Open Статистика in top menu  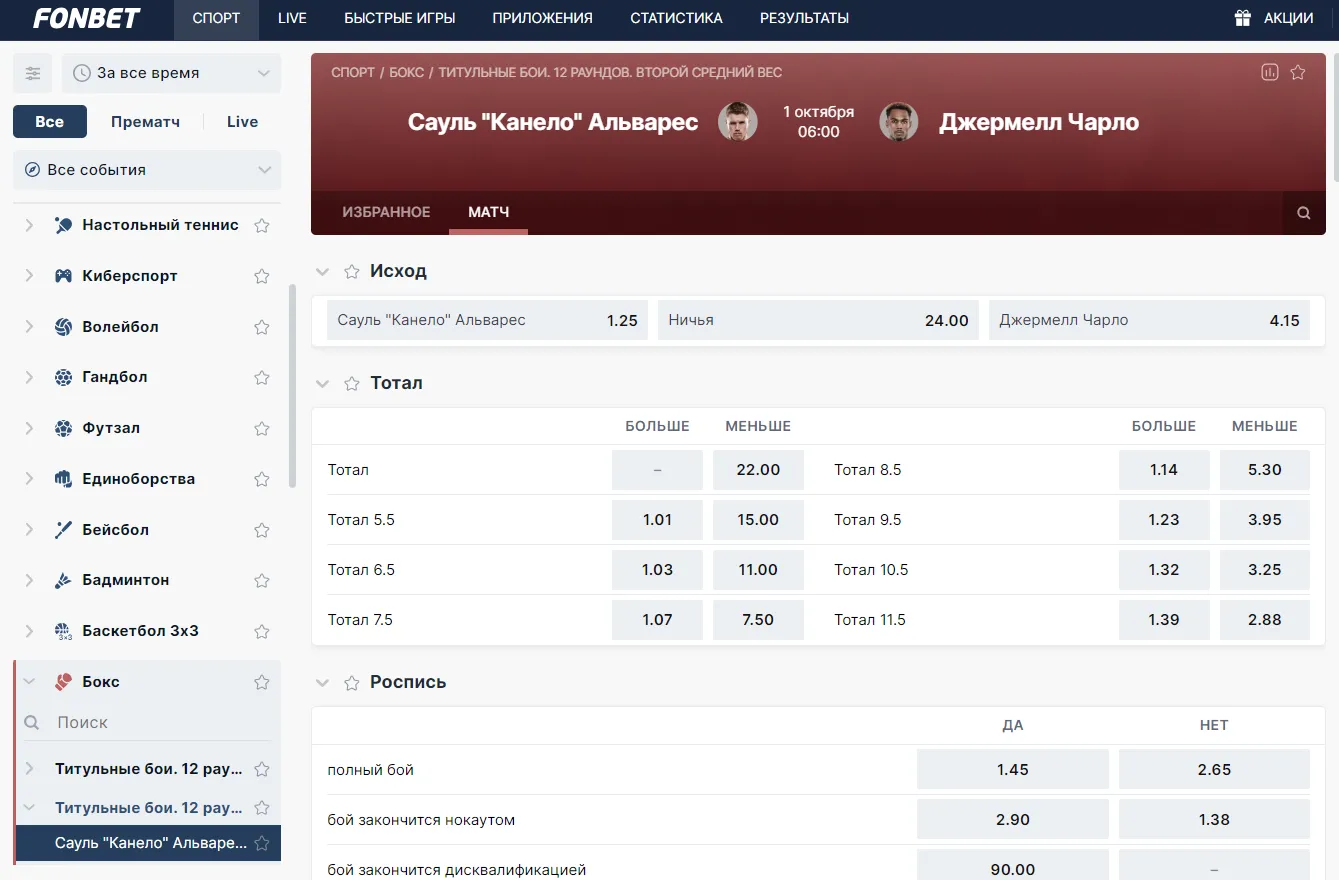point(676,18)
